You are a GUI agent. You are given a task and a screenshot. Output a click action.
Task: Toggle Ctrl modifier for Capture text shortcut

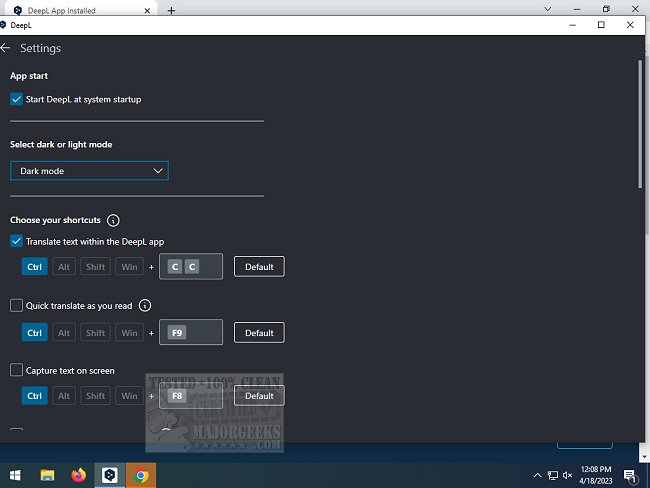coord(34,396)
